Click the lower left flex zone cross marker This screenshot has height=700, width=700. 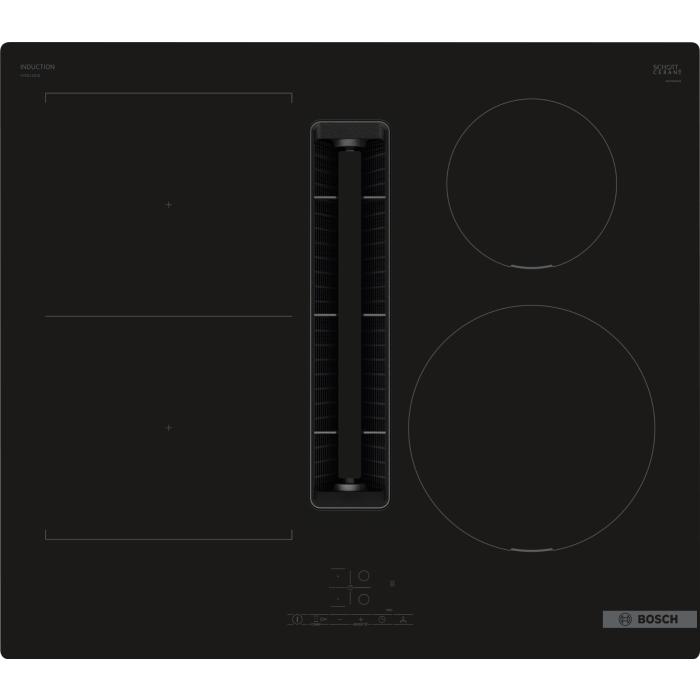point(168,427)
